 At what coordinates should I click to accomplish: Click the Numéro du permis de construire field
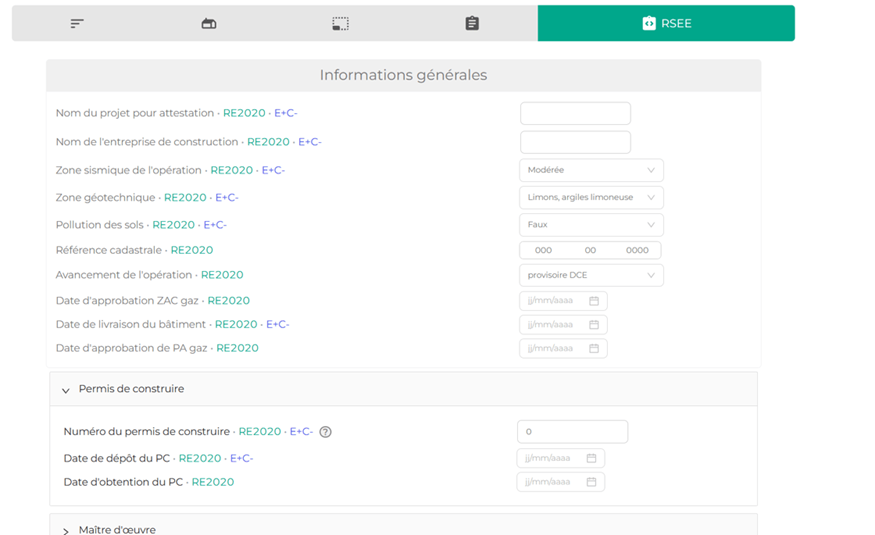click(x=573, y=432)
